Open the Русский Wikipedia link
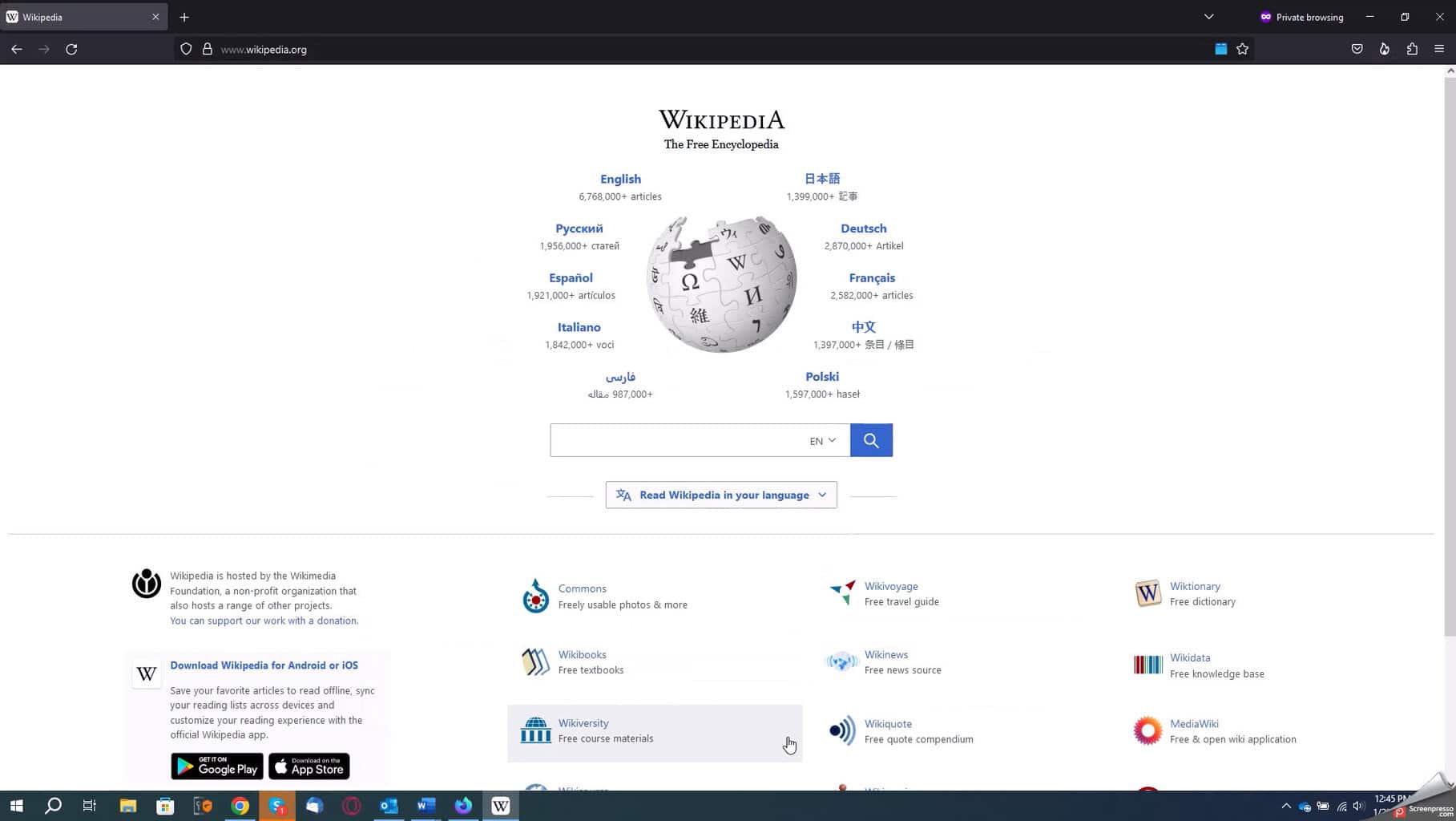The image size is (1456, 821). coord(579,229)
